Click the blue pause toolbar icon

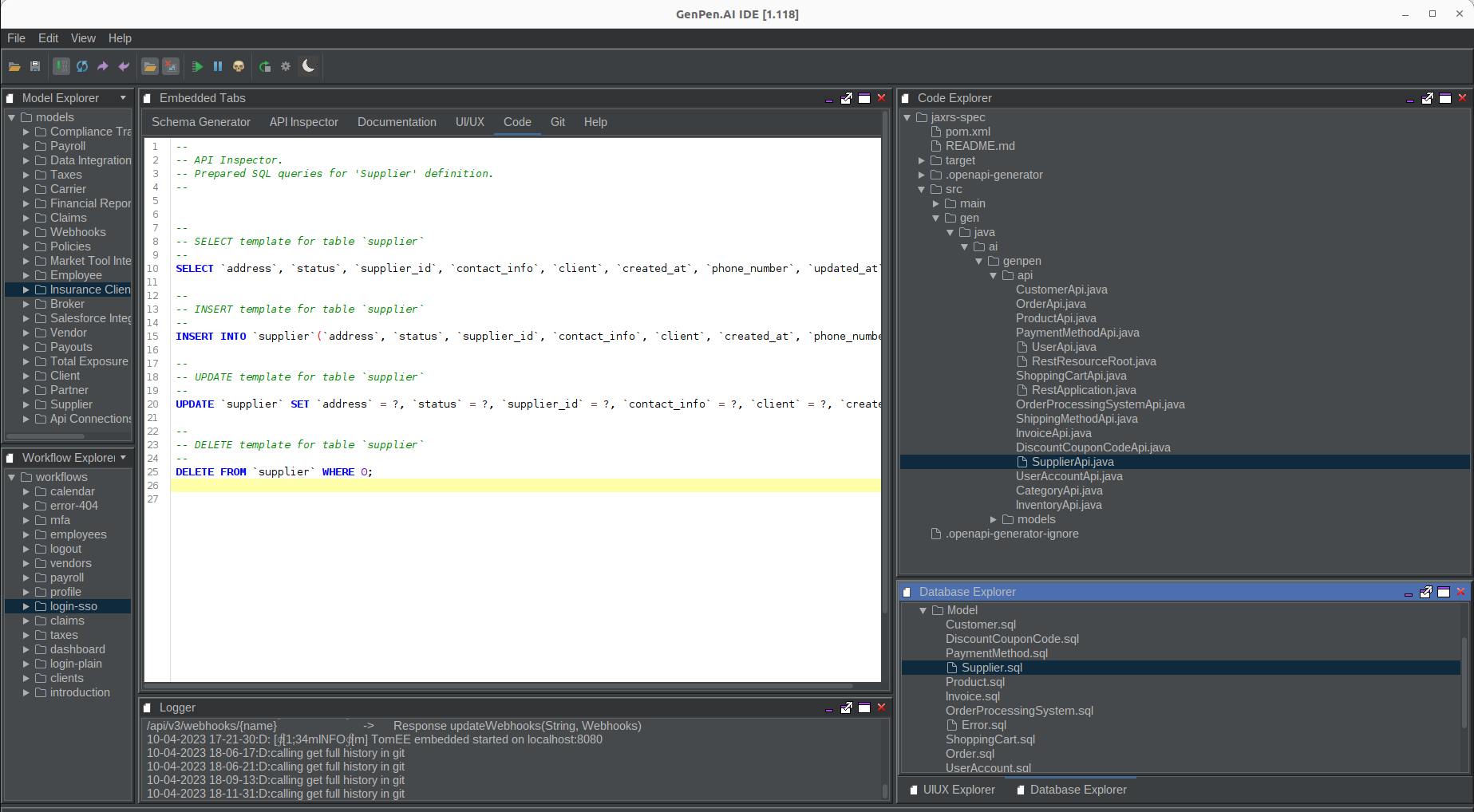(x=217, y=66)
